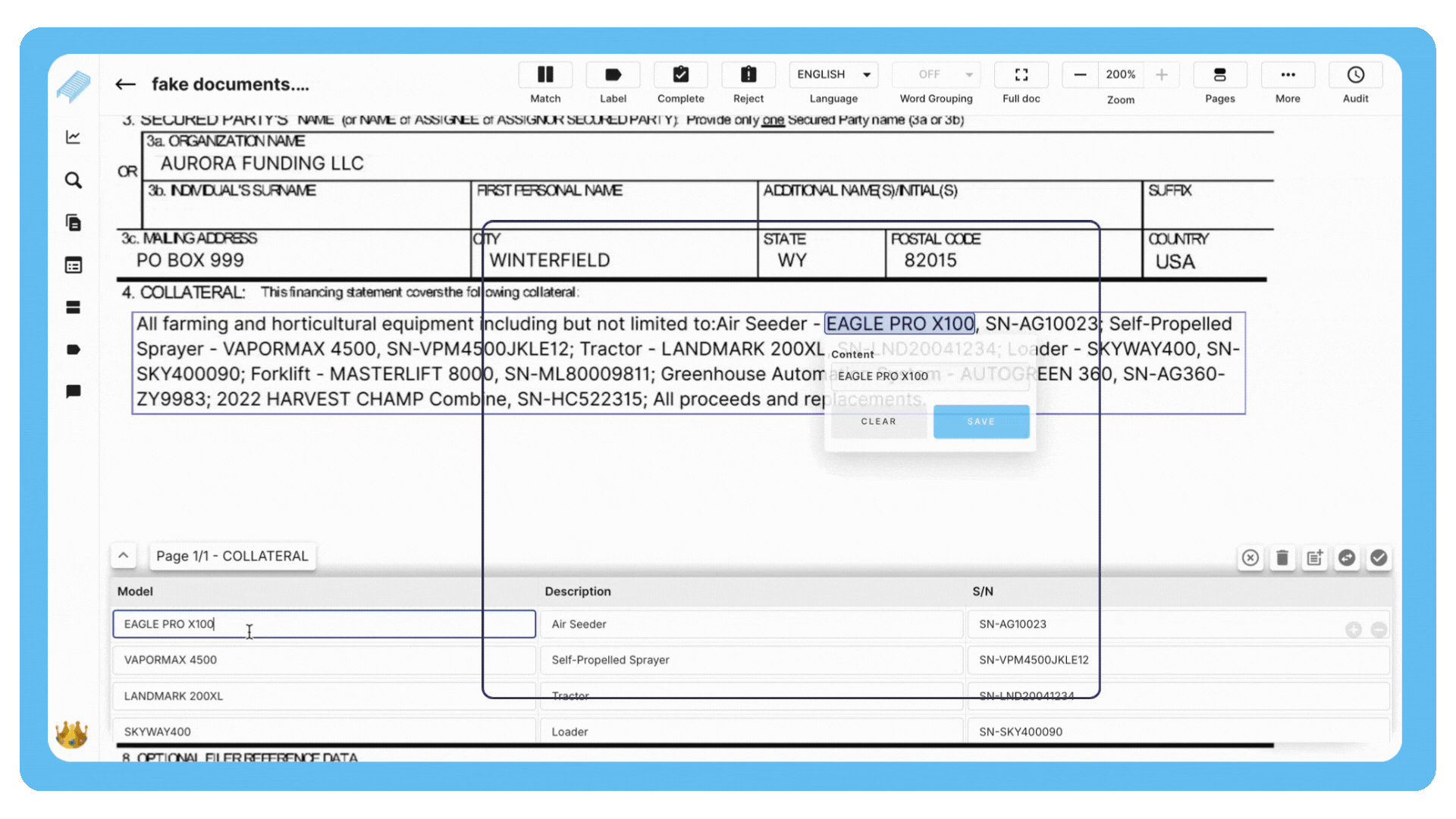Click the USA country text
Screen dimensions: 1456x819
[1175, 262]
